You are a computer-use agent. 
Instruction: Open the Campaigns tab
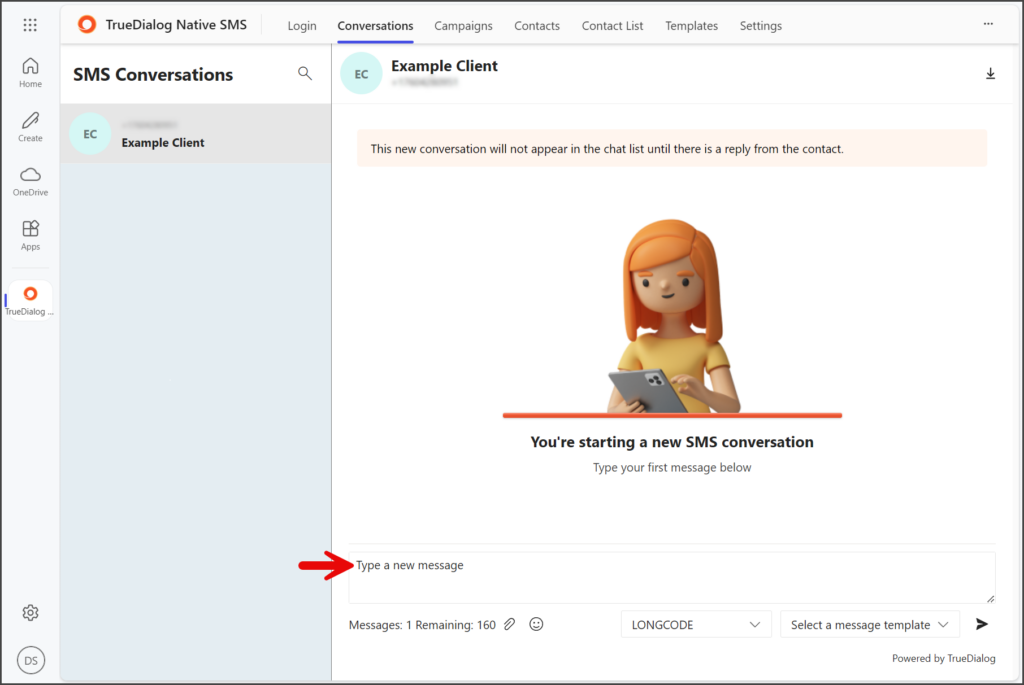pyautogui.click(x=463, y=25)
